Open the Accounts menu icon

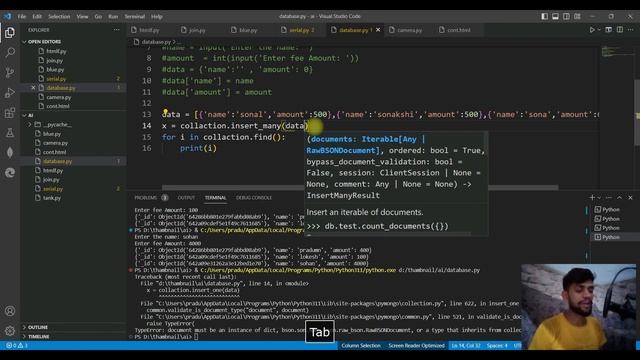[x=10, y=311]
